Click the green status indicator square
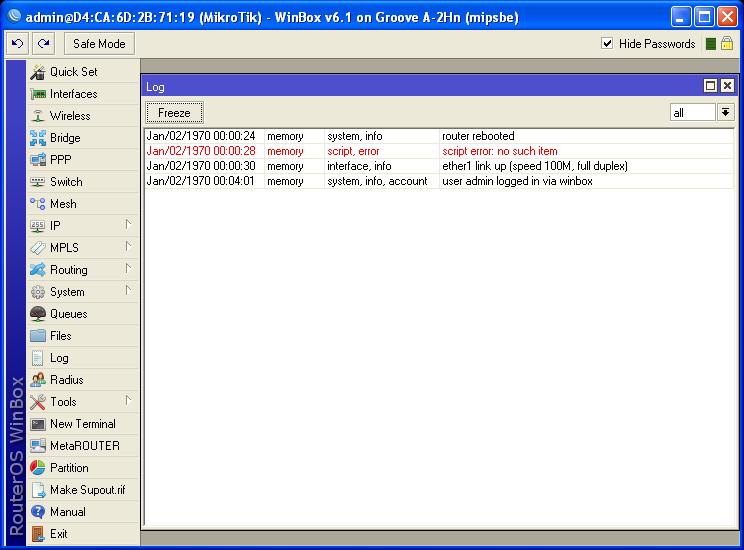Image resolution: width=744 pixels, height=550 pixels. point(711,44)
